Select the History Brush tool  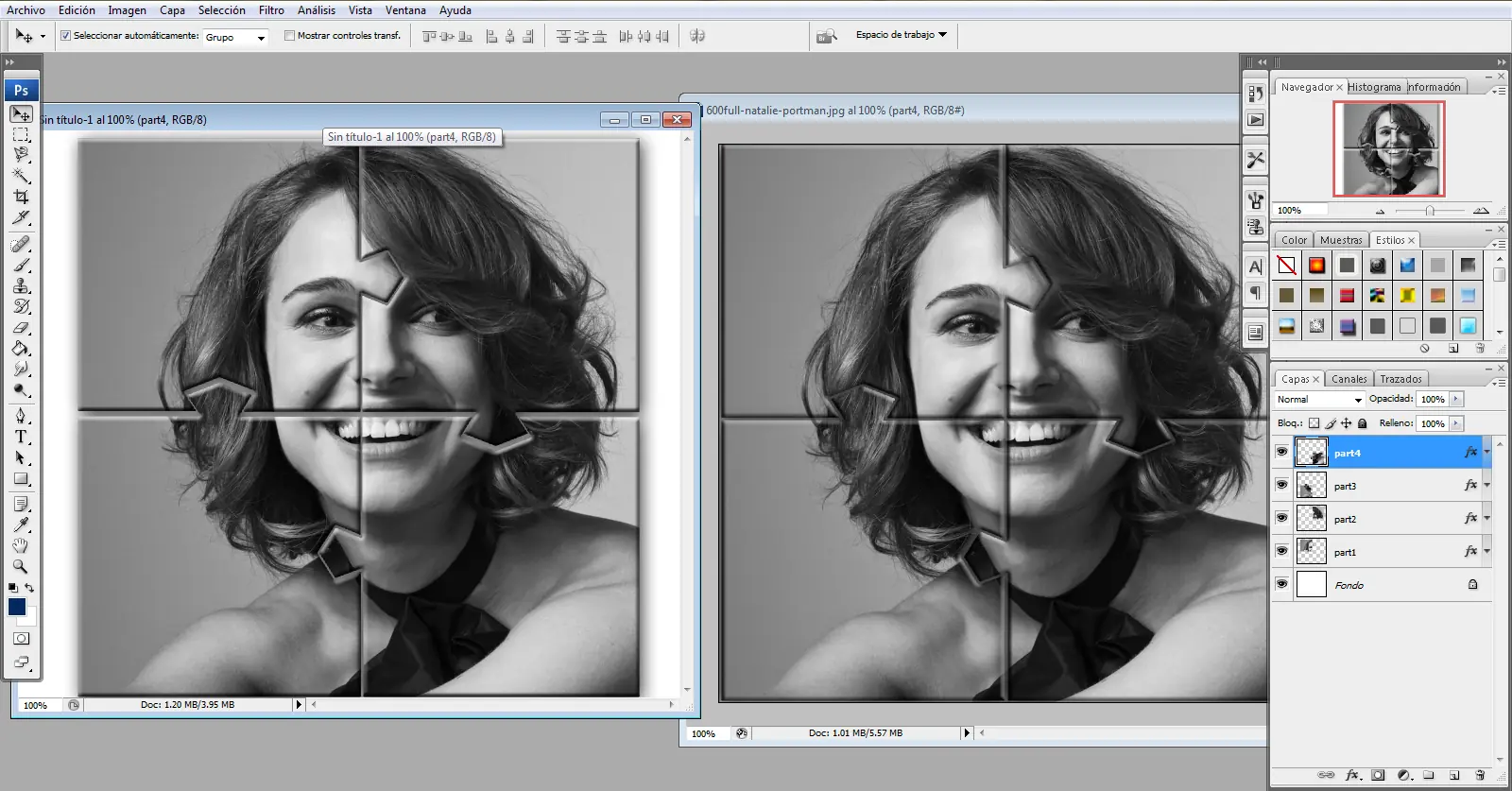point(21,306)
